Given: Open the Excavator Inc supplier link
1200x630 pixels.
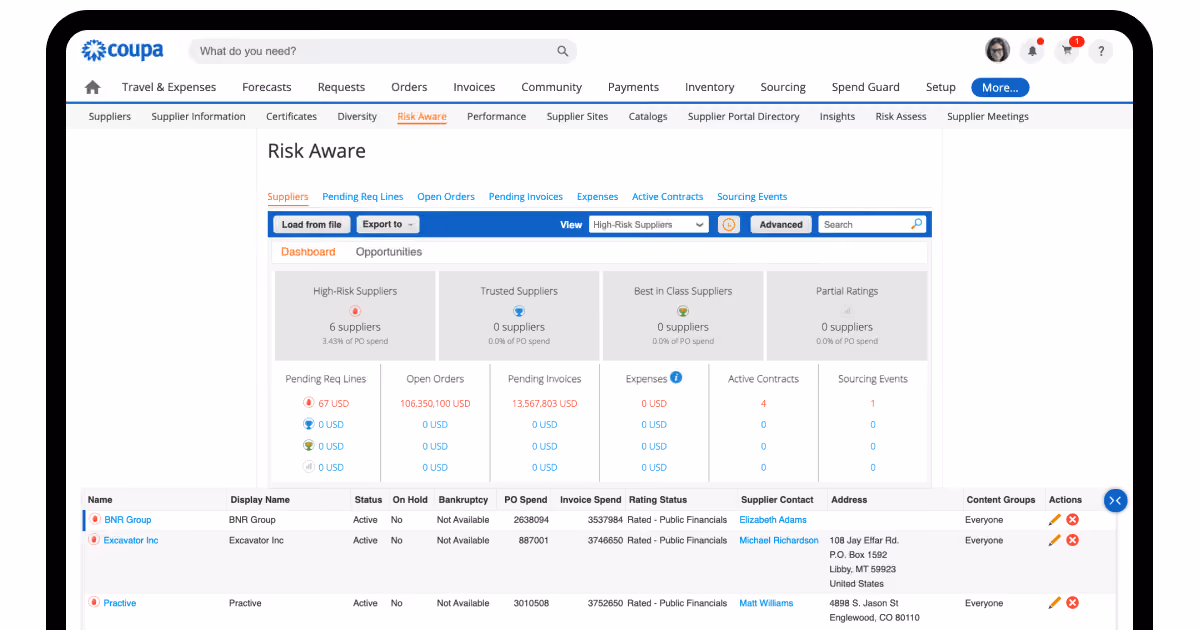Looking at the screenshot, I should point(131,540).
